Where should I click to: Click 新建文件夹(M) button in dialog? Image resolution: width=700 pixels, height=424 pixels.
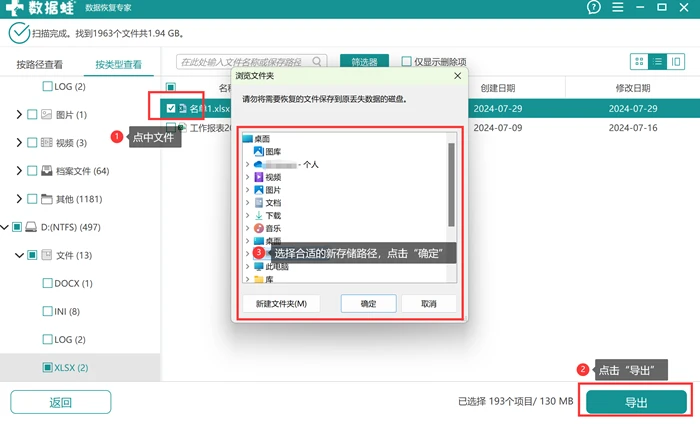click(281, 304)
